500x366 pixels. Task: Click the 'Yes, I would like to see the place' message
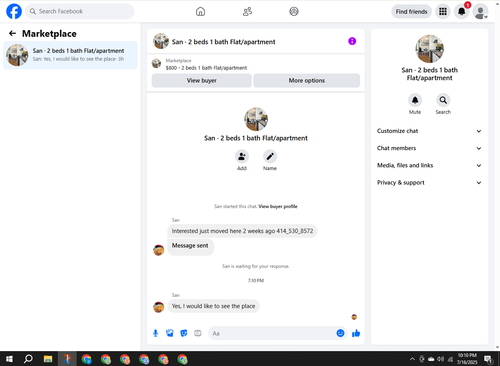coord(213,306)
